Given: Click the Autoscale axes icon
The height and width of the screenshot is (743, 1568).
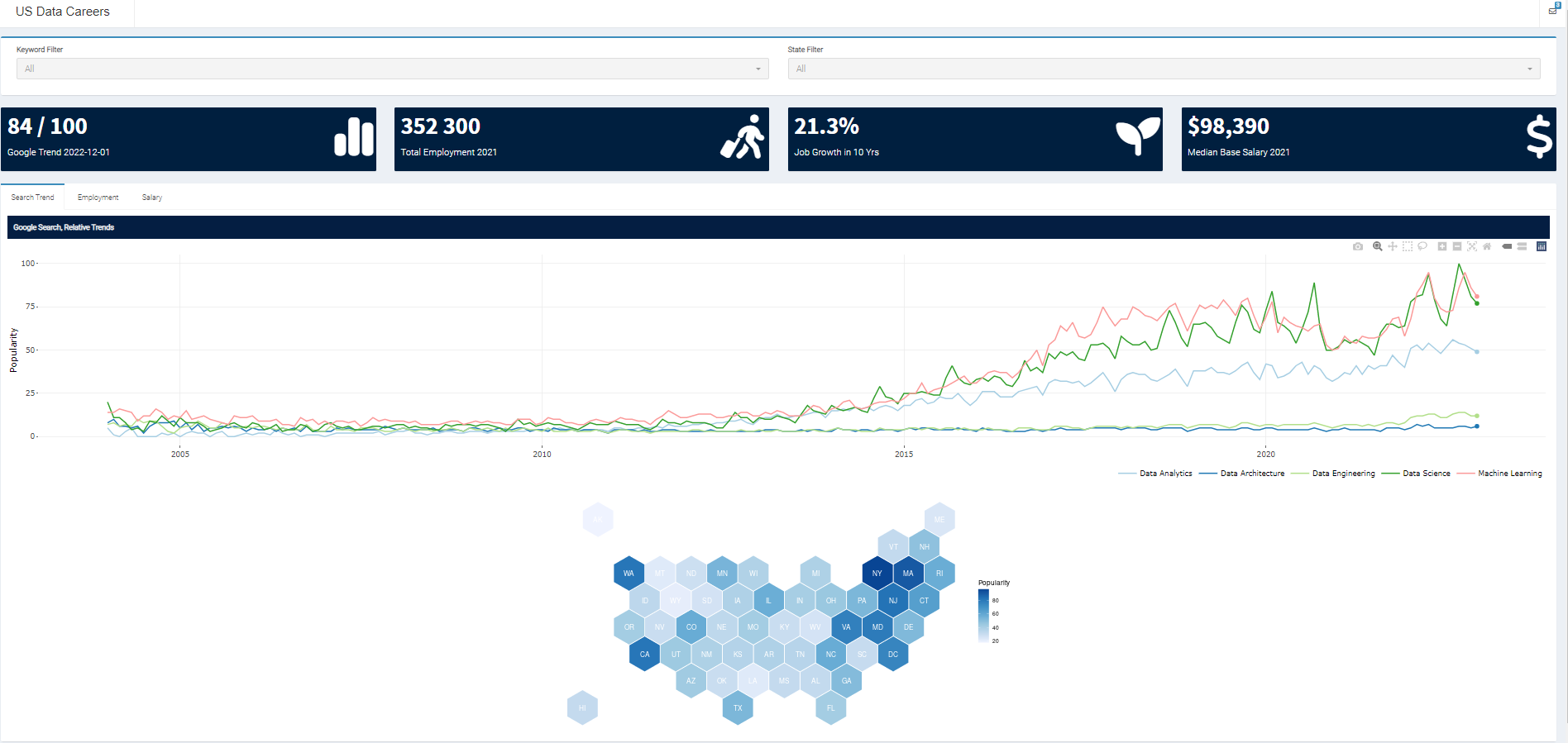Looking at the screenshot, I should pos(1472,246).
